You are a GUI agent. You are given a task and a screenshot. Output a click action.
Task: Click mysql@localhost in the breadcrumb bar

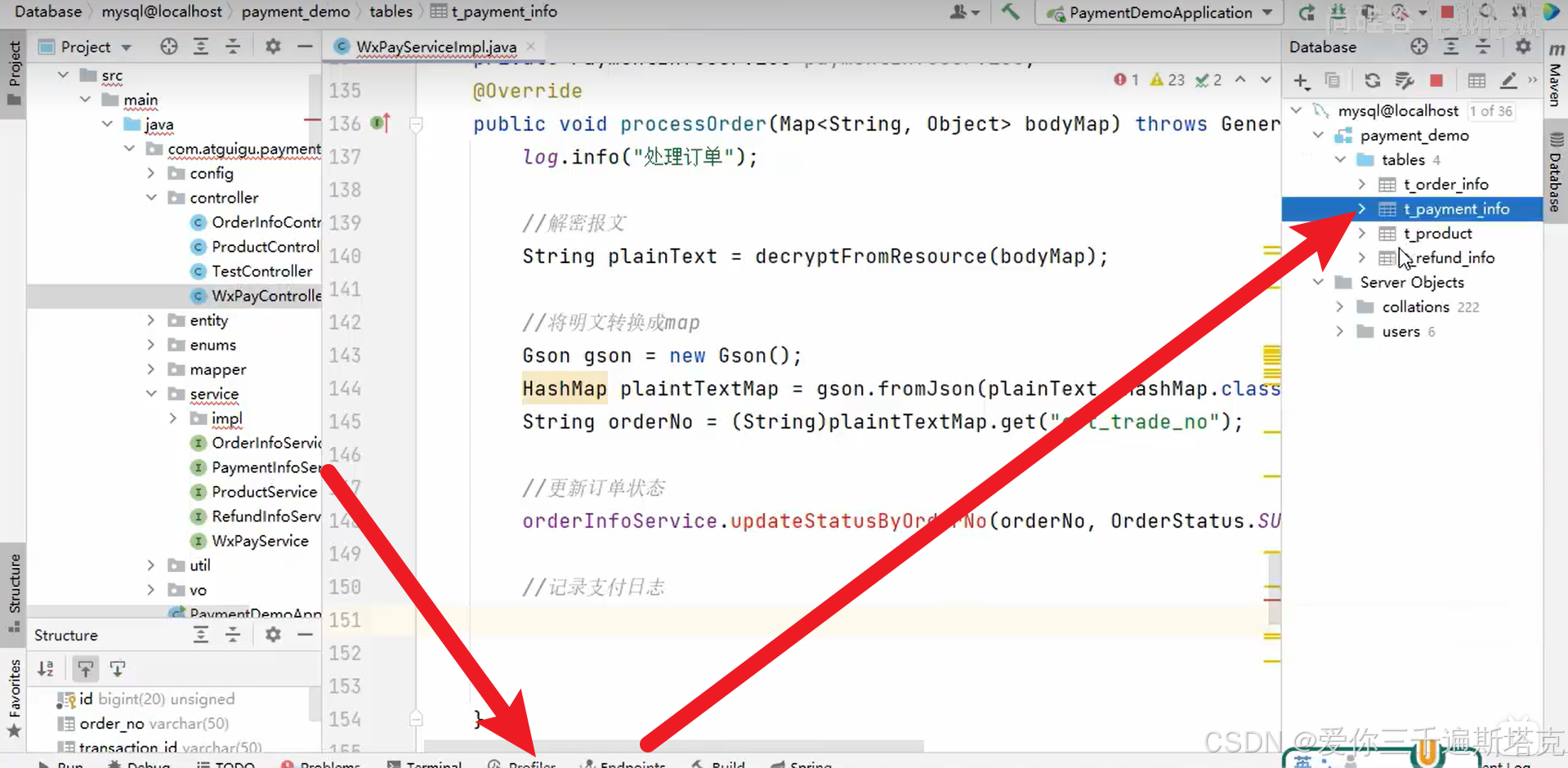pos(161,11)
